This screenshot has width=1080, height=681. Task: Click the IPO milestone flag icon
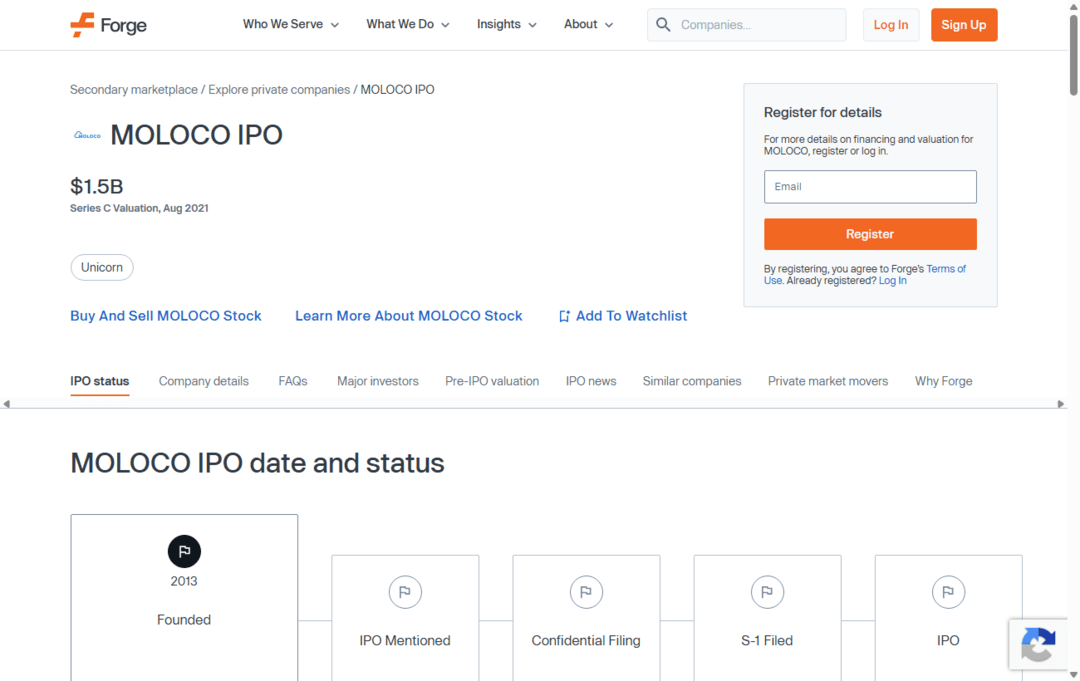point(948,592)
